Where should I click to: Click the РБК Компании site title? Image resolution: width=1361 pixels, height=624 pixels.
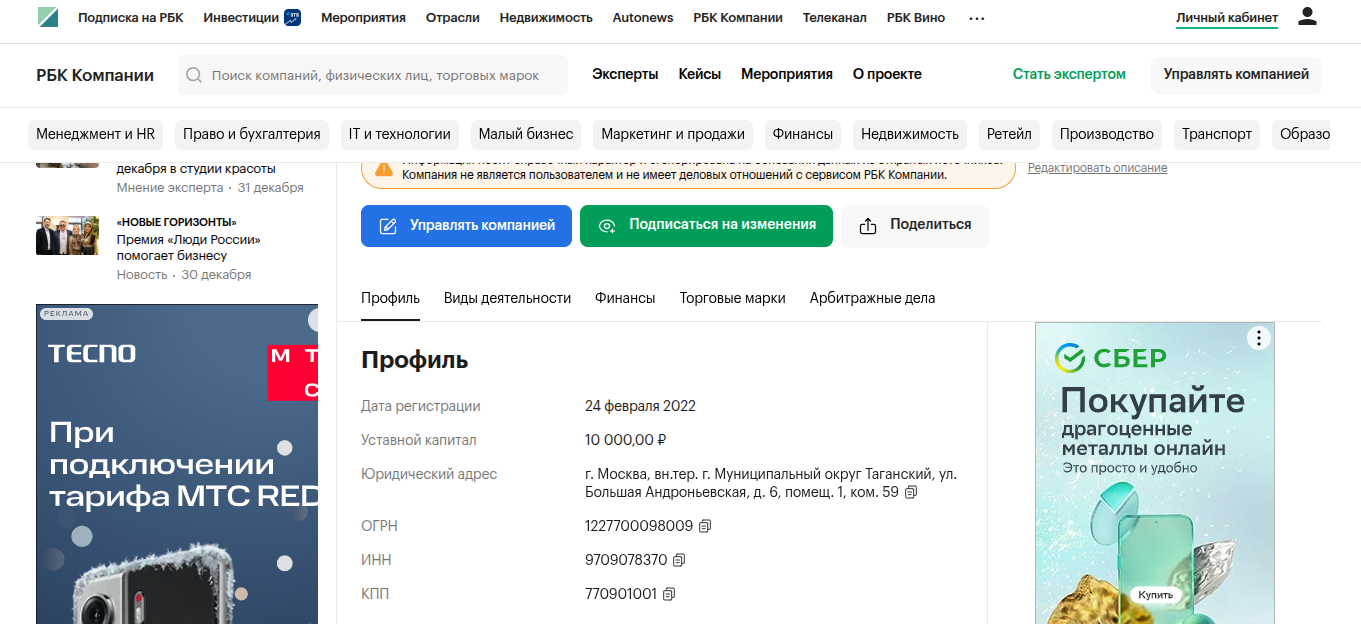tap(95, 75)
